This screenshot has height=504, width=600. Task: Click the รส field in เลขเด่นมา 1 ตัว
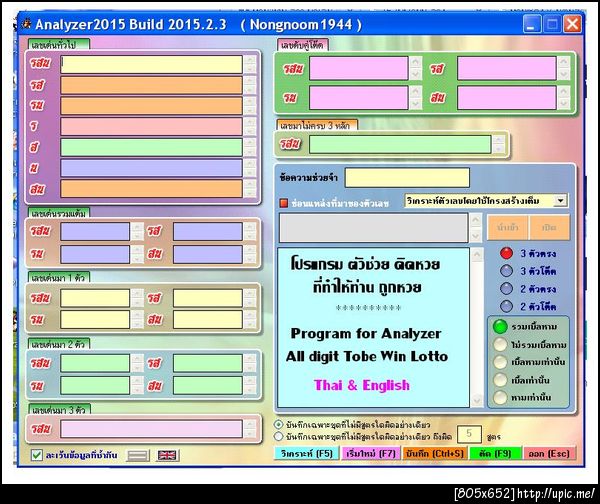click(x=208, y=298)
